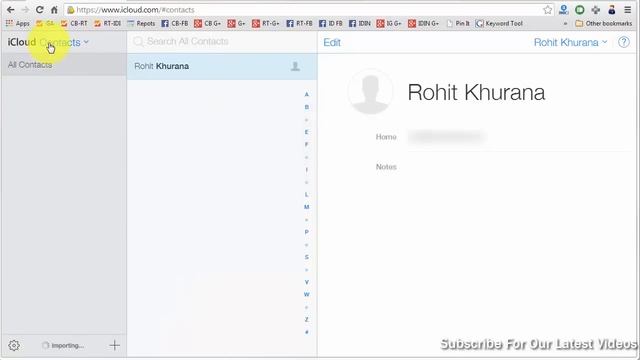The width and height of the screenshot is (640, 360).
Task: Open the IG G+ bookmark
Action: pyautogui.click(x=389, y=24)
